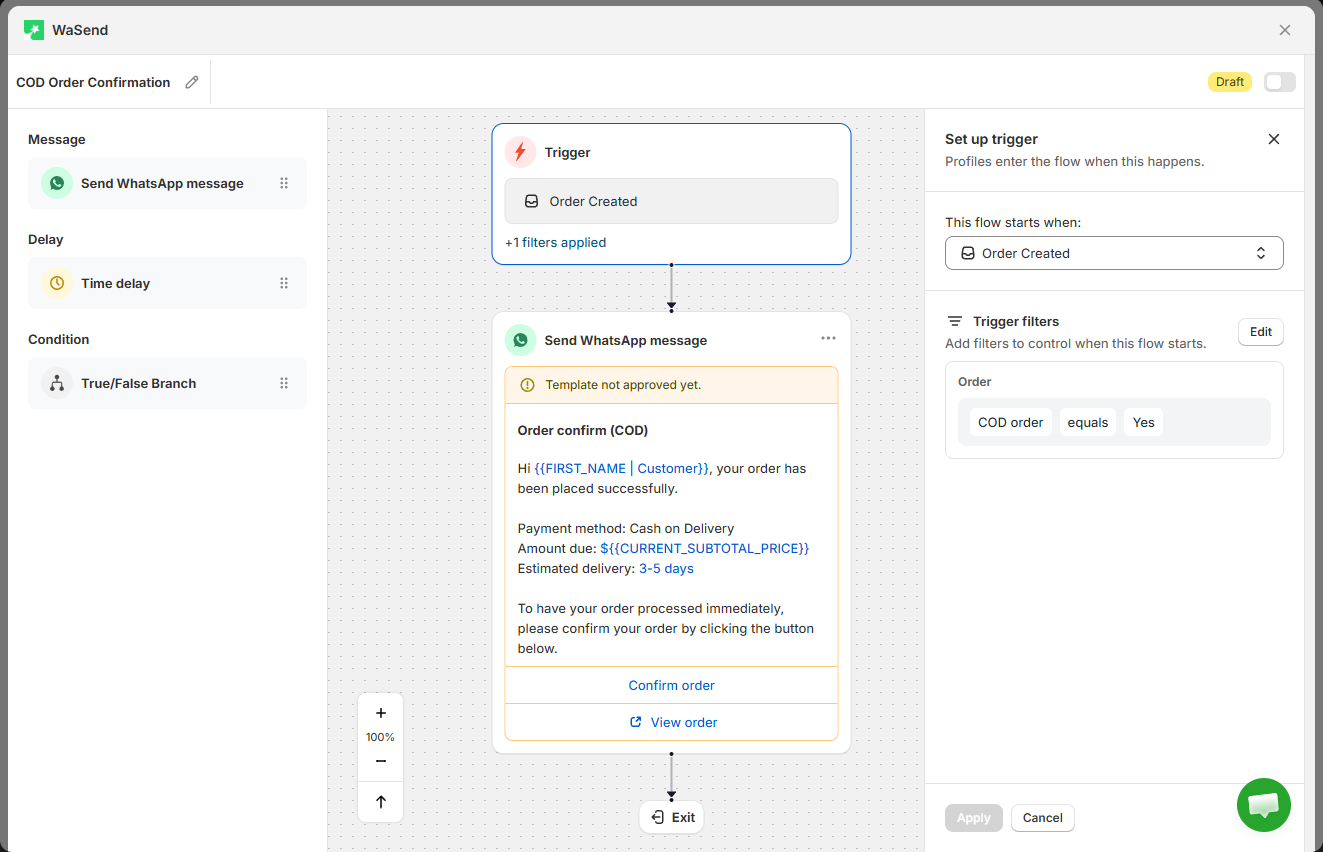This screenshot has width=1323, height=852.
Task: Grab drag handle for Time delay
Action: coord(284,283)
